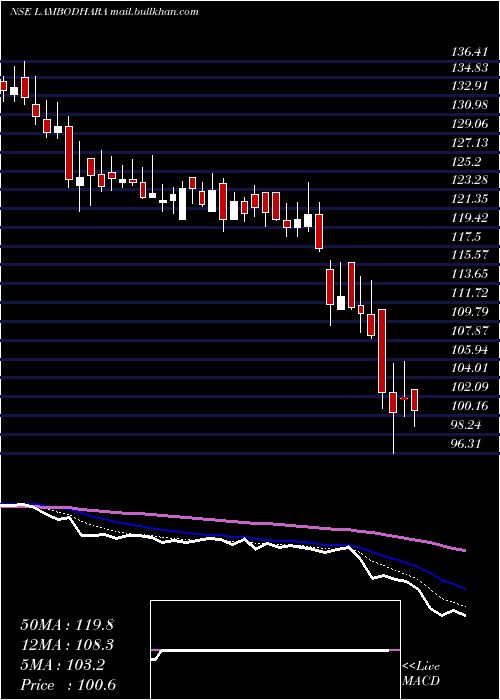The height and width of the screenshot is (700, 500).
Task: Click the 113.65 price level label
Action: point(471,274)
